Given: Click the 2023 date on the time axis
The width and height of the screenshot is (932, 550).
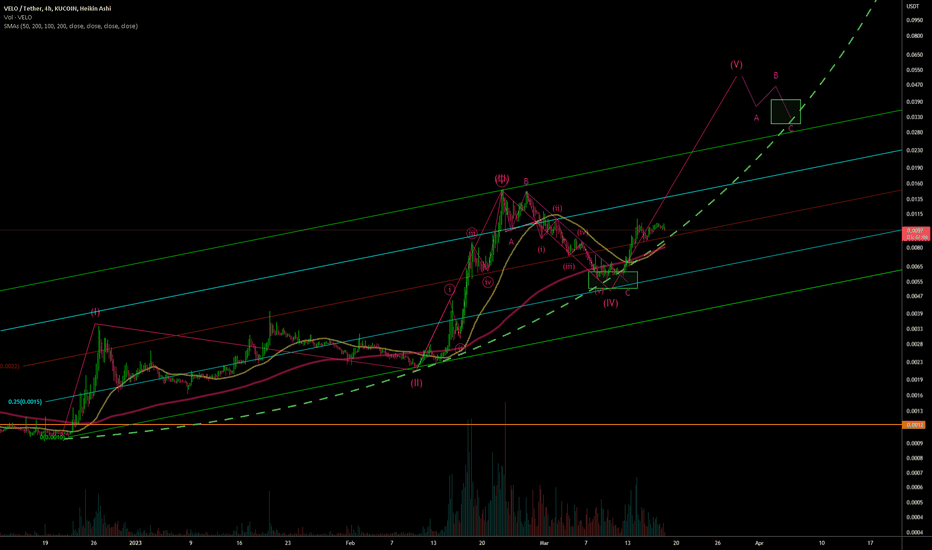Looking at the screenshot, I should click(135, 543).
